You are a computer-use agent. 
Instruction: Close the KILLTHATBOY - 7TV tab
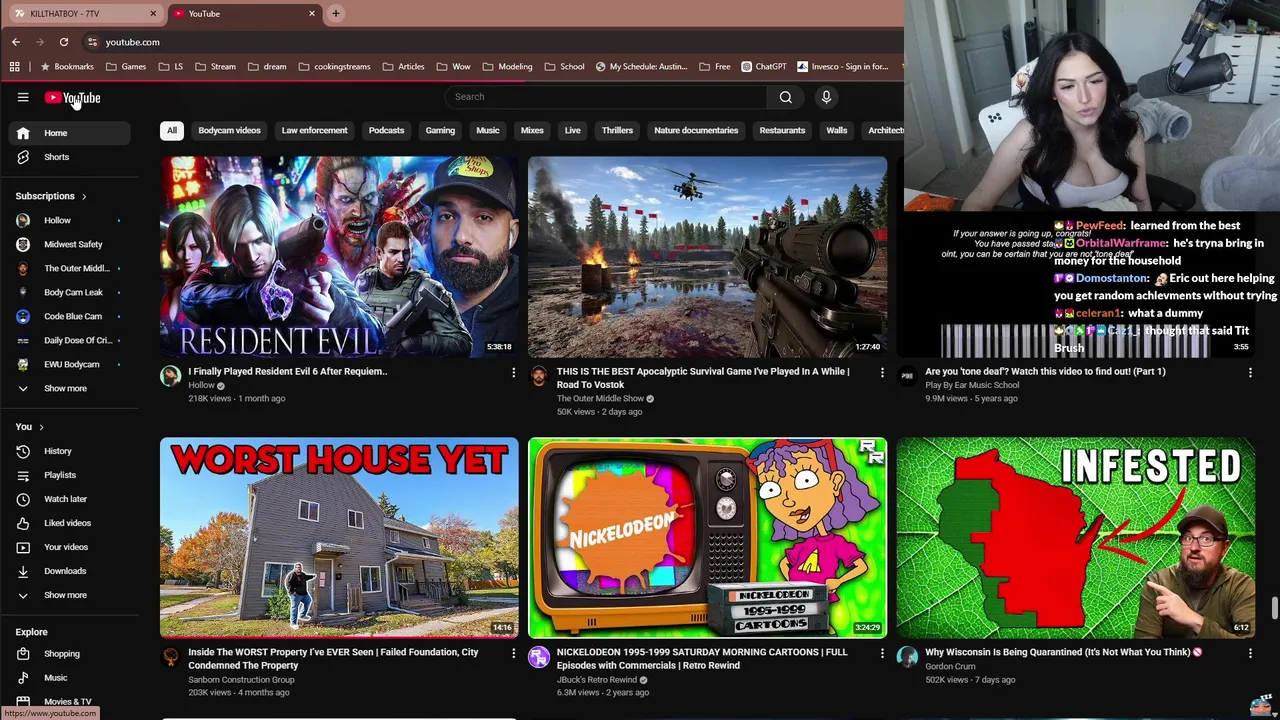click(x=153, y=14)
